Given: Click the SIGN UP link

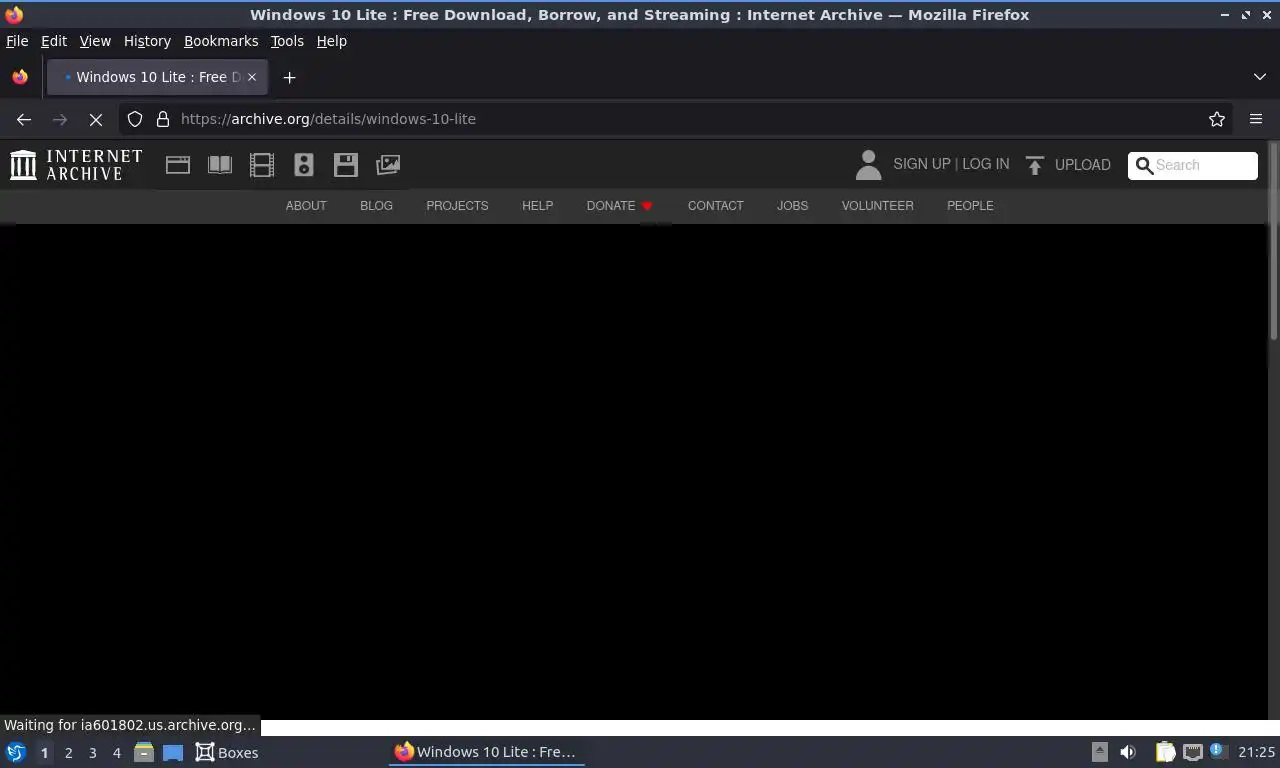Looking at the screenshot, I should tap(922, 164).
